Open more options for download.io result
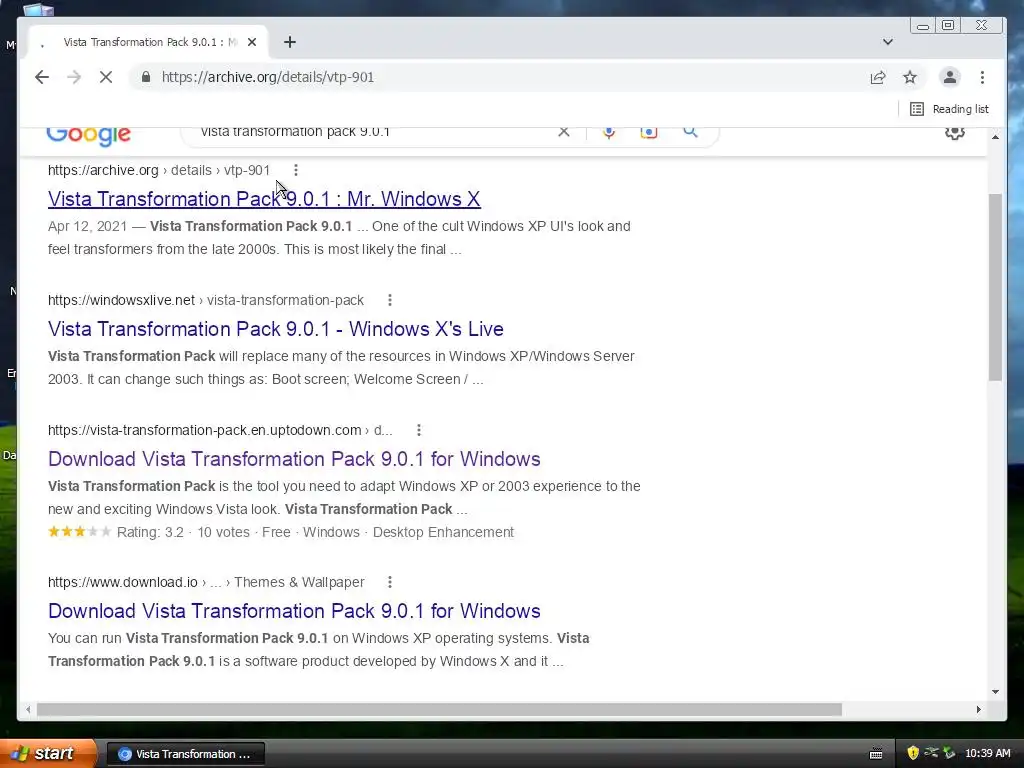Image resolution: width=1024 pixels, height=768 pixels. [x=390, y=583]
